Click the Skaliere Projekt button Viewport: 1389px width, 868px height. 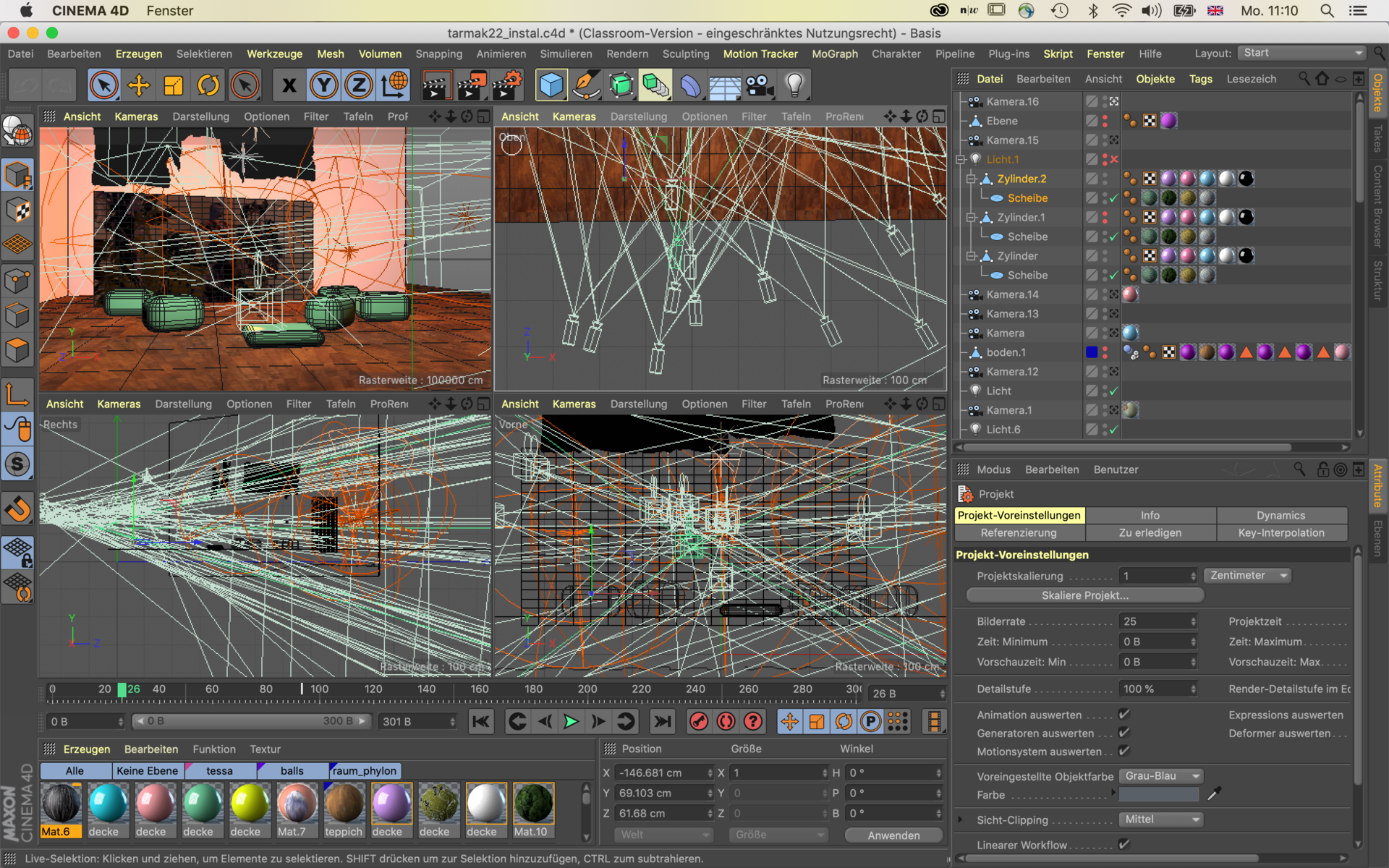1084,595
